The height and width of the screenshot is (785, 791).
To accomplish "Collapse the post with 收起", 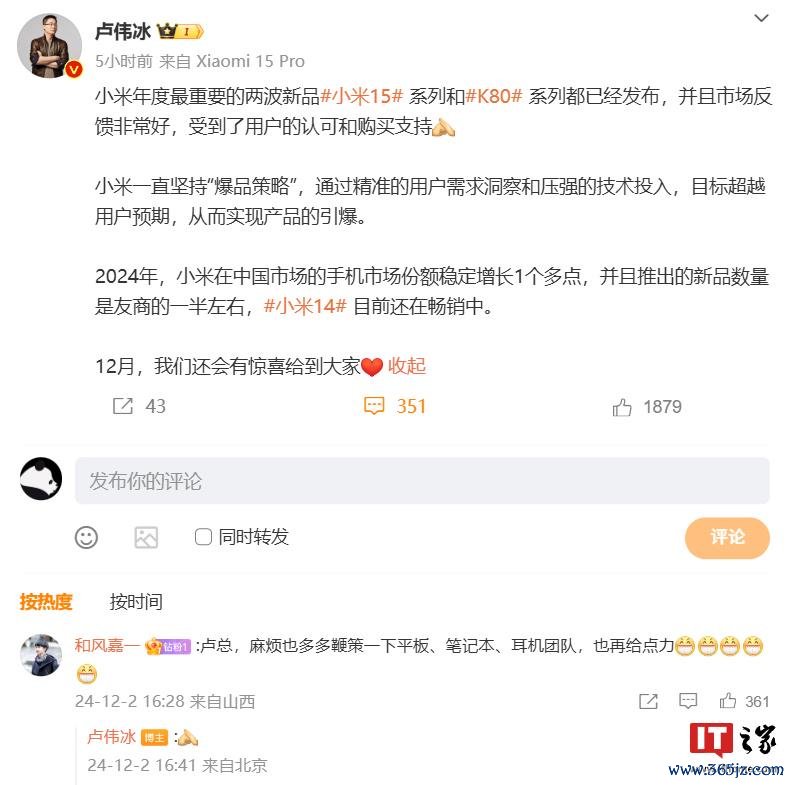I will (x=407, y=366).
